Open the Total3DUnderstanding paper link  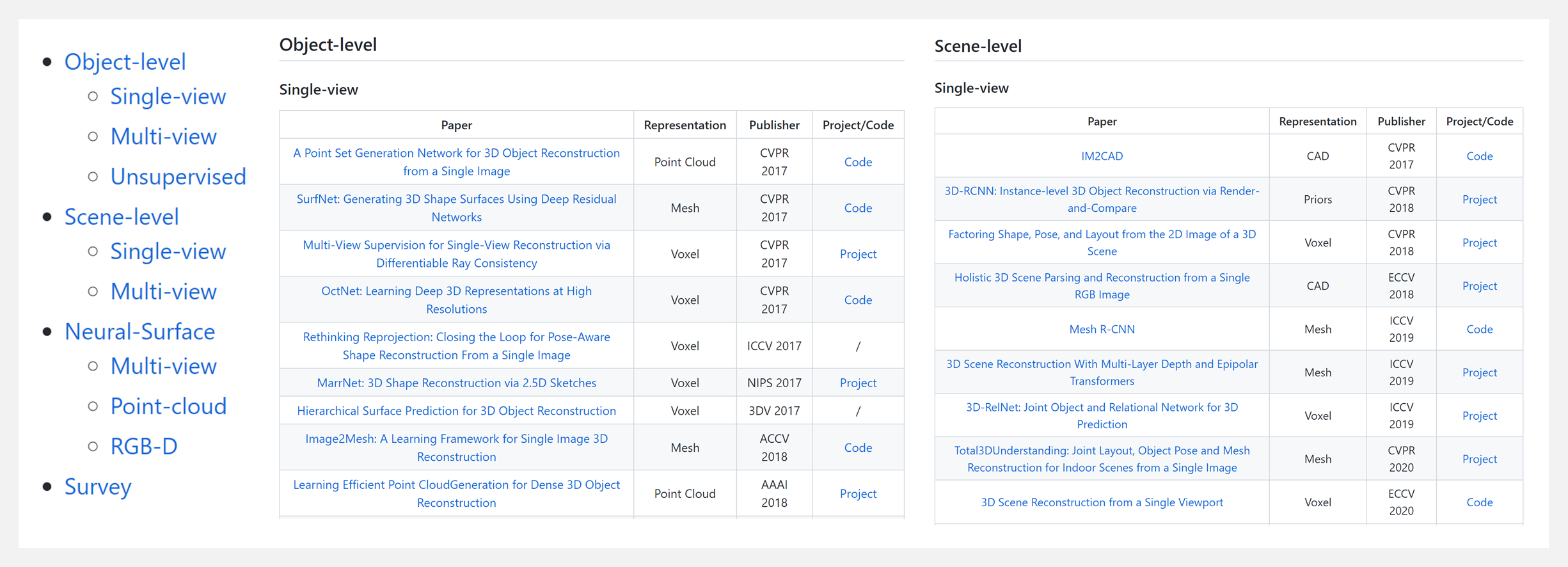coord(1102,459)
